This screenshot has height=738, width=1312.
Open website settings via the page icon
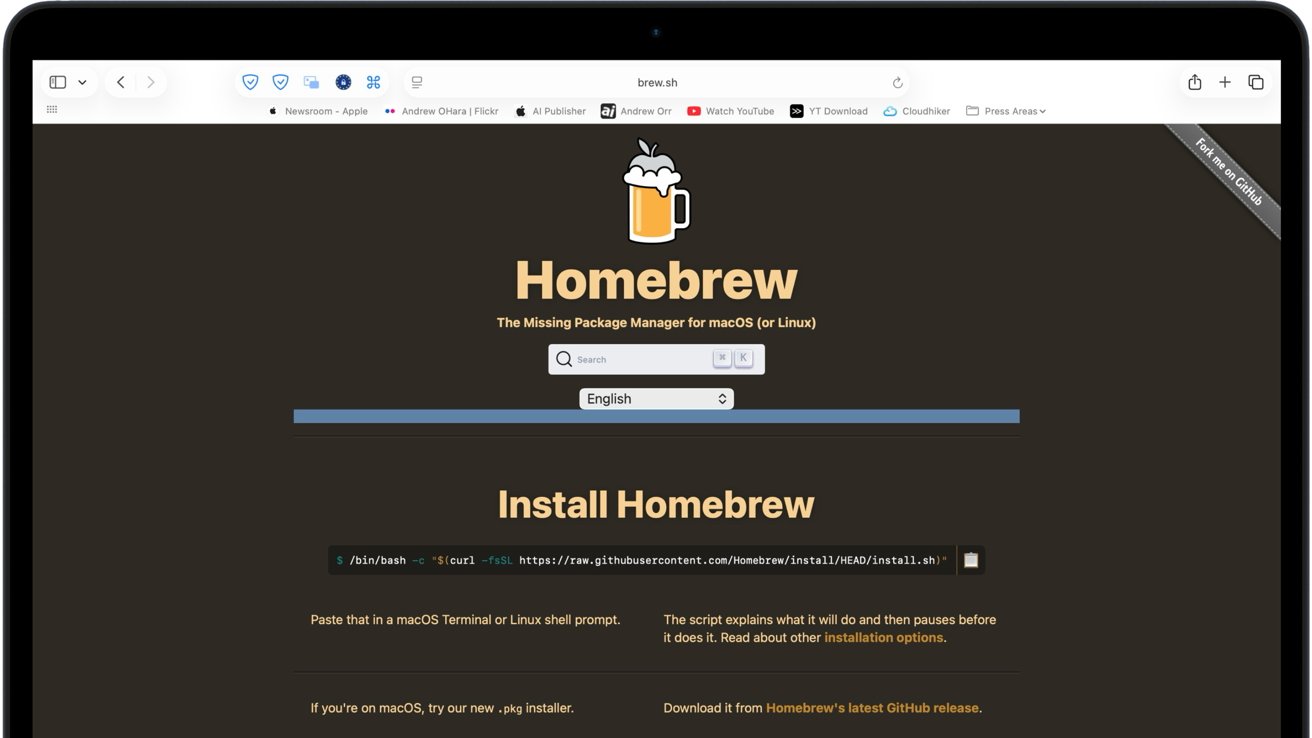pos(416,82)
